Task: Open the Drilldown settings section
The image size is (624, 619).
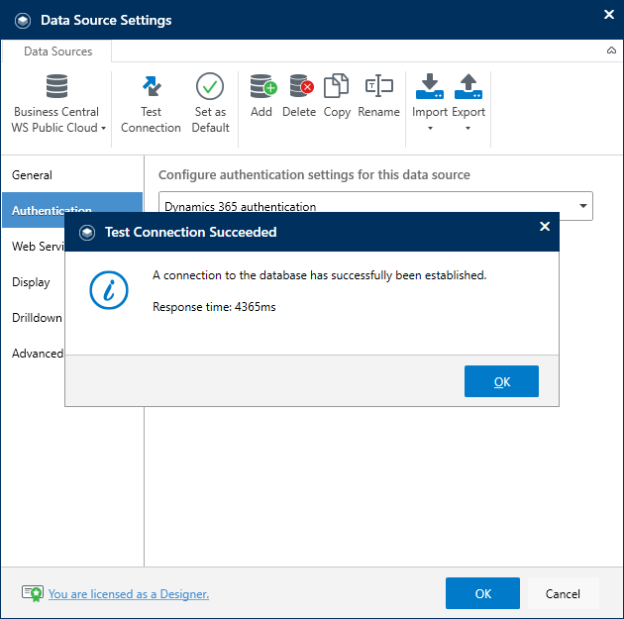Action: click(x=33, y=318)
